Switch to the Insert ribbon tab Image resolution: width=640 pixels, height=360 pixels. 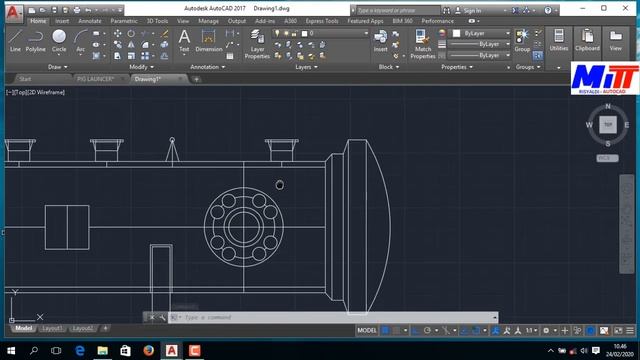tap(62, 21)
